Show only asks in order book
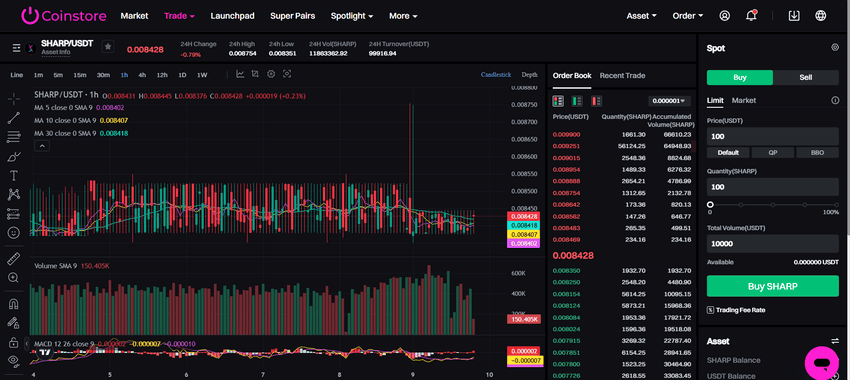Viewport: 850px width, 380px height. click(597, 101)
